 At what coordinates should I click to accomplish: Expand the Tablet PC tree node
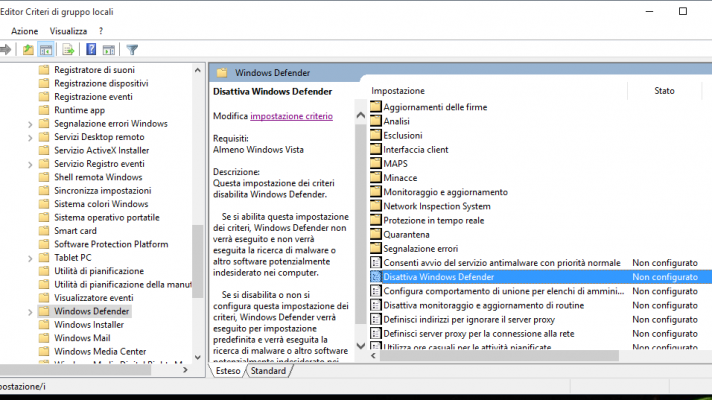point(30,258)
